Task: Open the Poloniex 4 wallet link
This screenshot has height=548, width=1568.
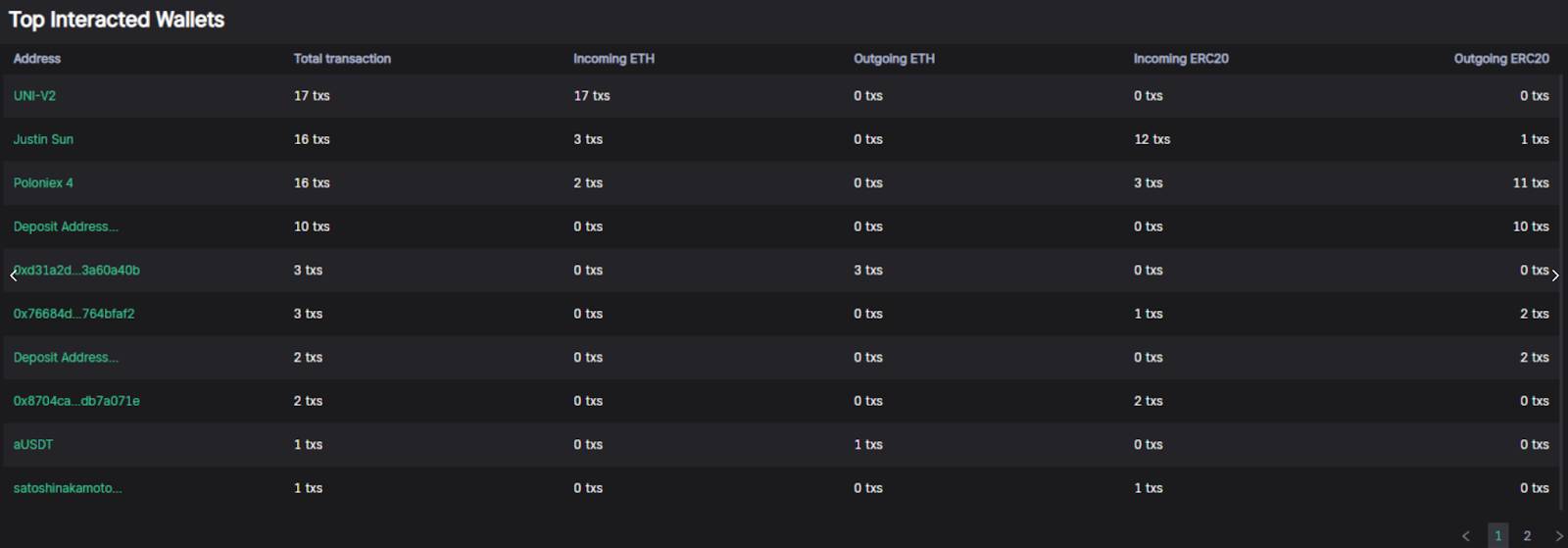Action: pyautogui.click(x=43, y=183)
